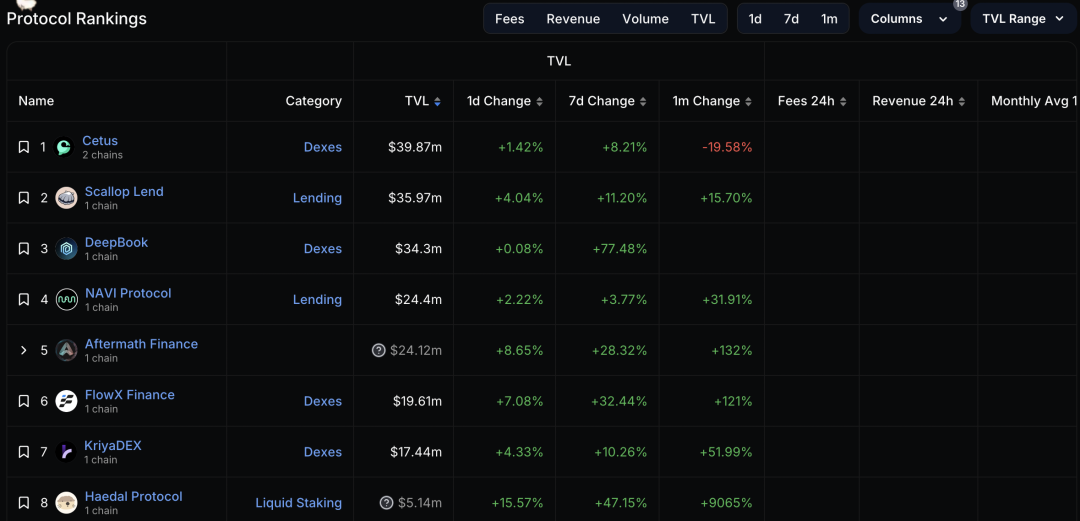Image resolution: width=1080 pixels, height=521 pixels.
Task: Open NAVI Protocol link
Action: point(128,293)
